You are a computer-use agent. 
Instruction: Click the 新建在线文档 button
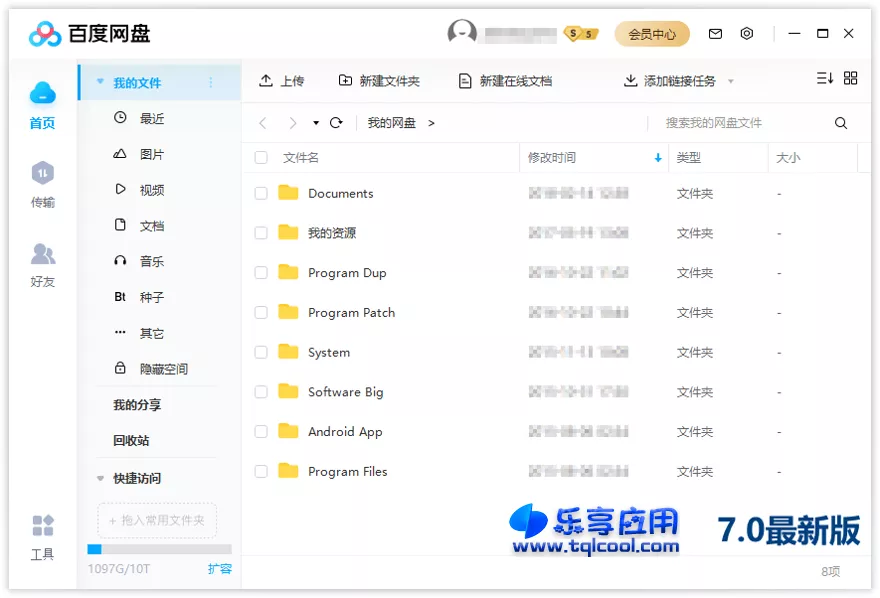click(505, 81)
